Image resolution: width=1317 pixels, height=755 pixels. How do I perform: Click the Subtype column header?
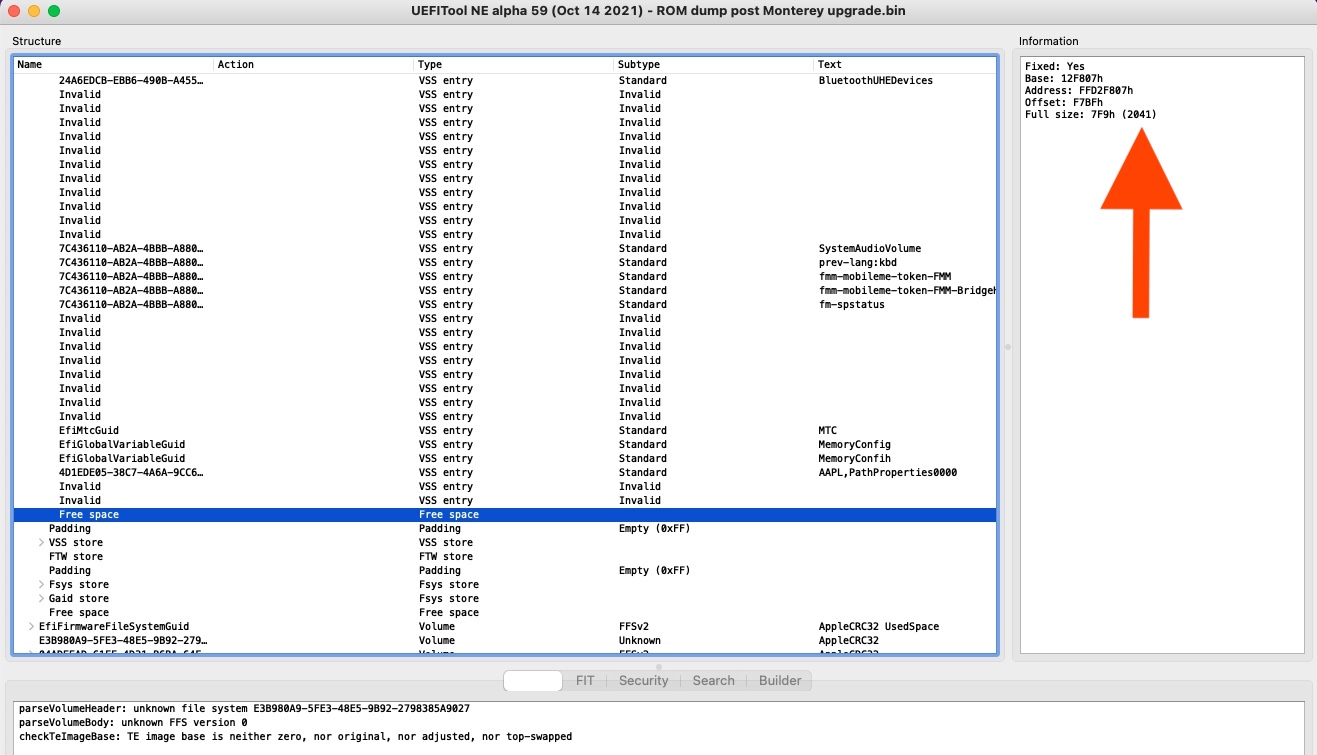(714, 64)
